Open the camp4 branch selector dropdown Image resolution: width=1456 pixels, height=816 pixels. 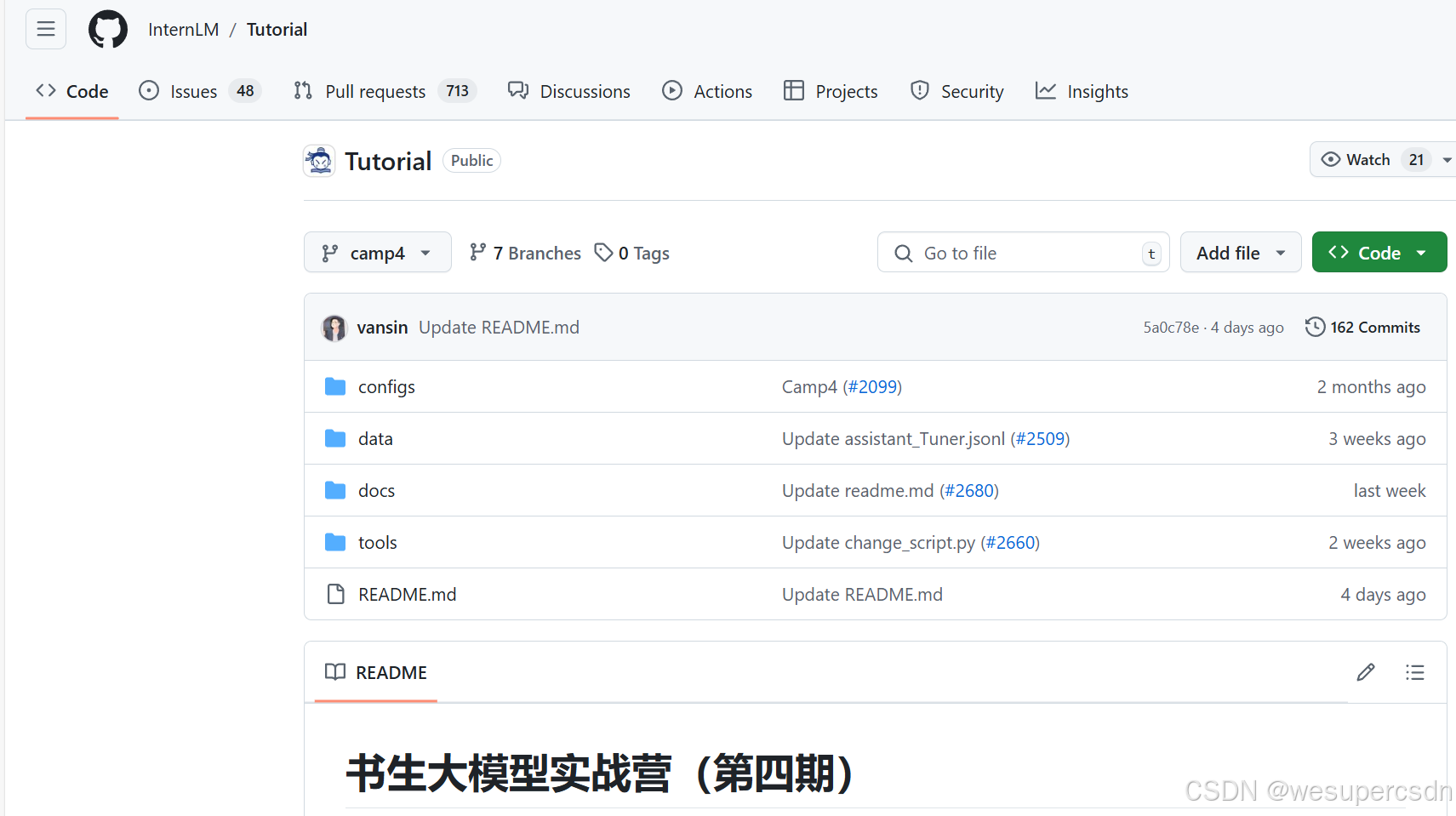[x=378, y=253]
